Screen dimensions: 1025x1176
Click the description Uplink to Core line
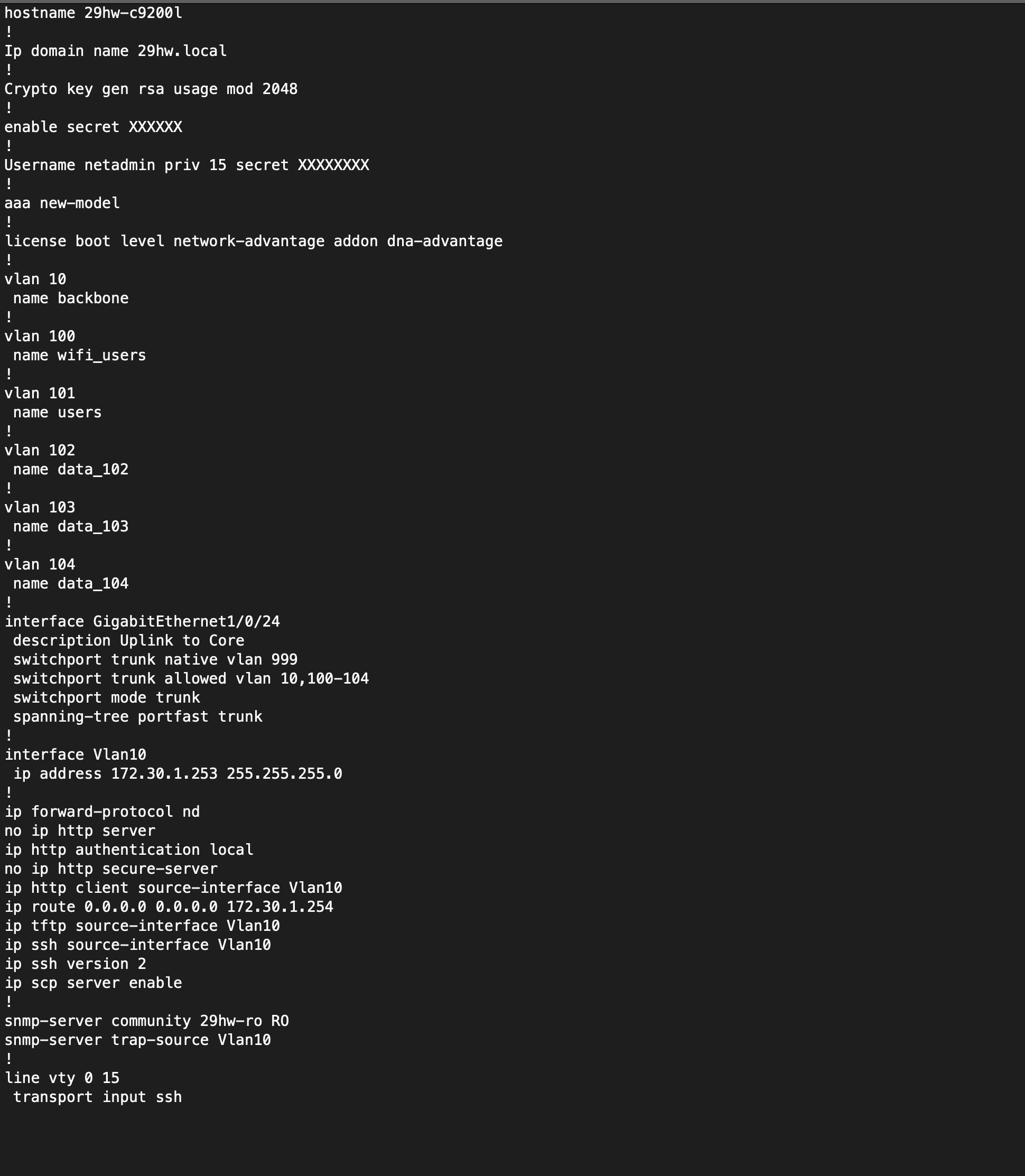129,641
